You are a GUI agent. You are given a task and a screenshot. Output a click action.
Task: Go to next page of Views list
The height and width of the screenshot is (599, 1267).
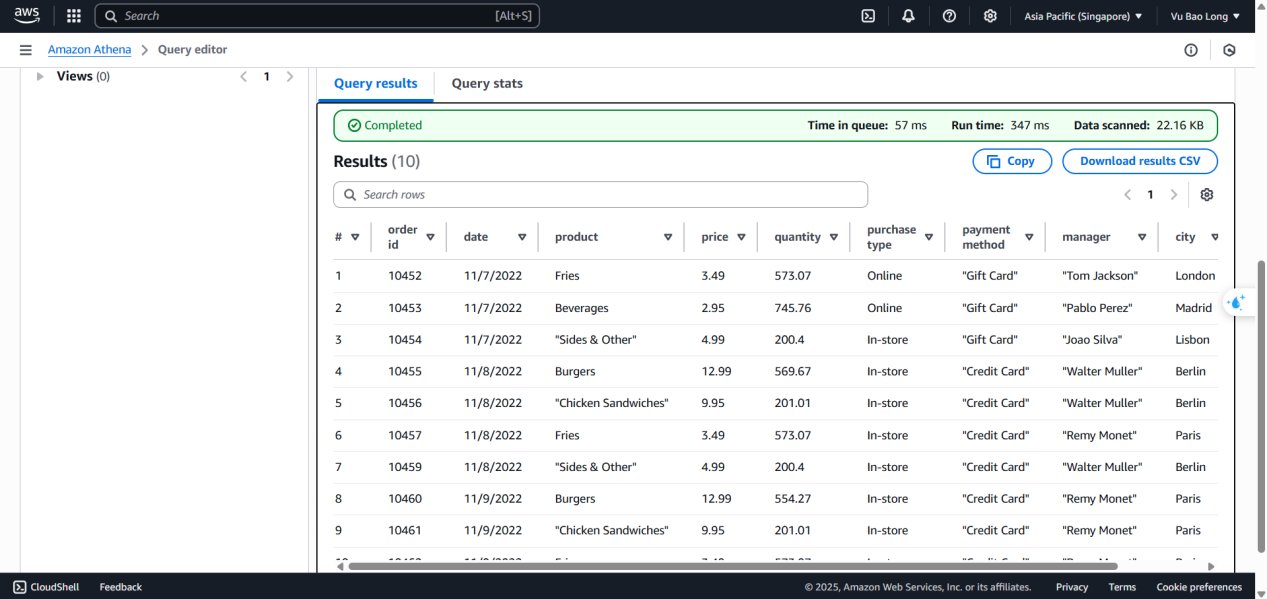point(290,76)
